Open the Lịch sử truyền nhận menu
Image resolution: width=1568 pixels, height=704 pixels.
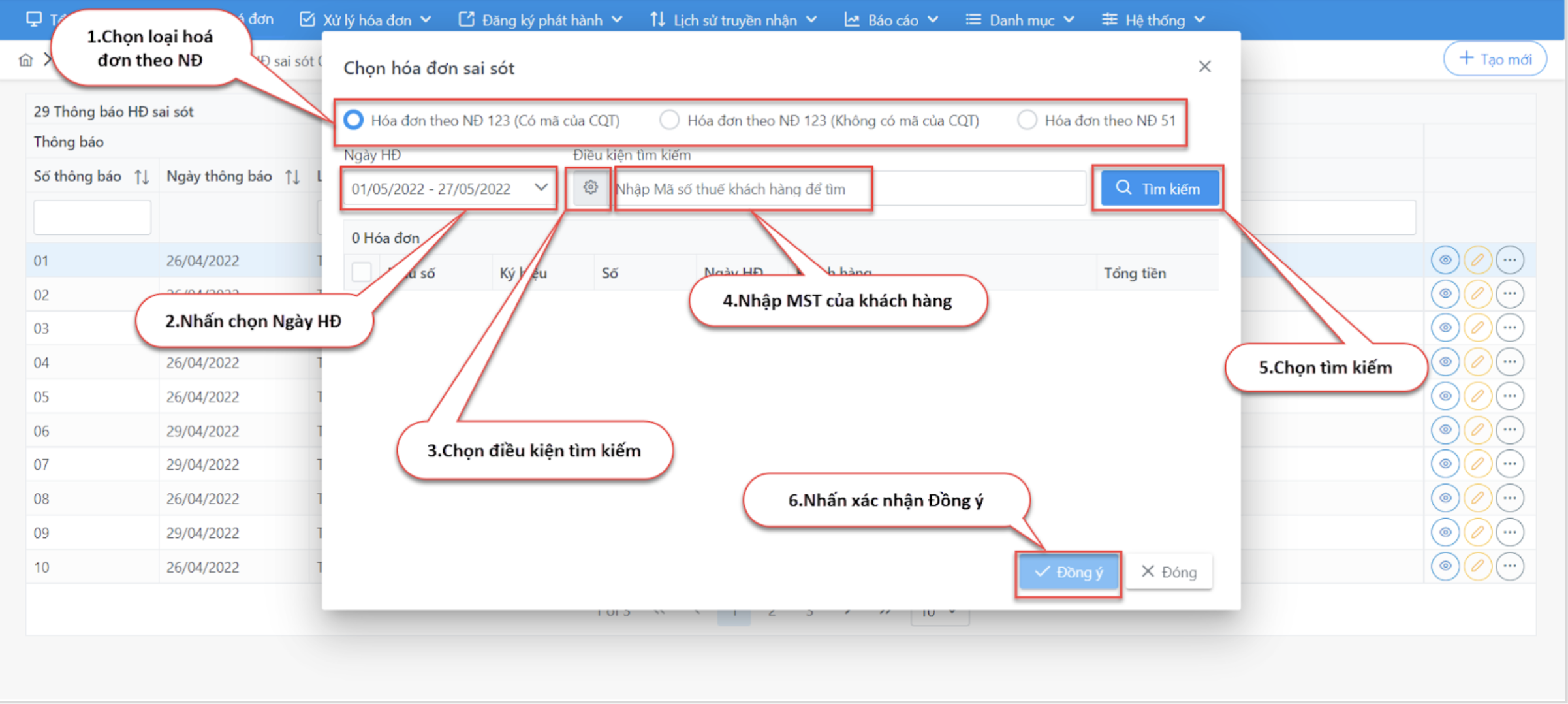tap(733, 20)
